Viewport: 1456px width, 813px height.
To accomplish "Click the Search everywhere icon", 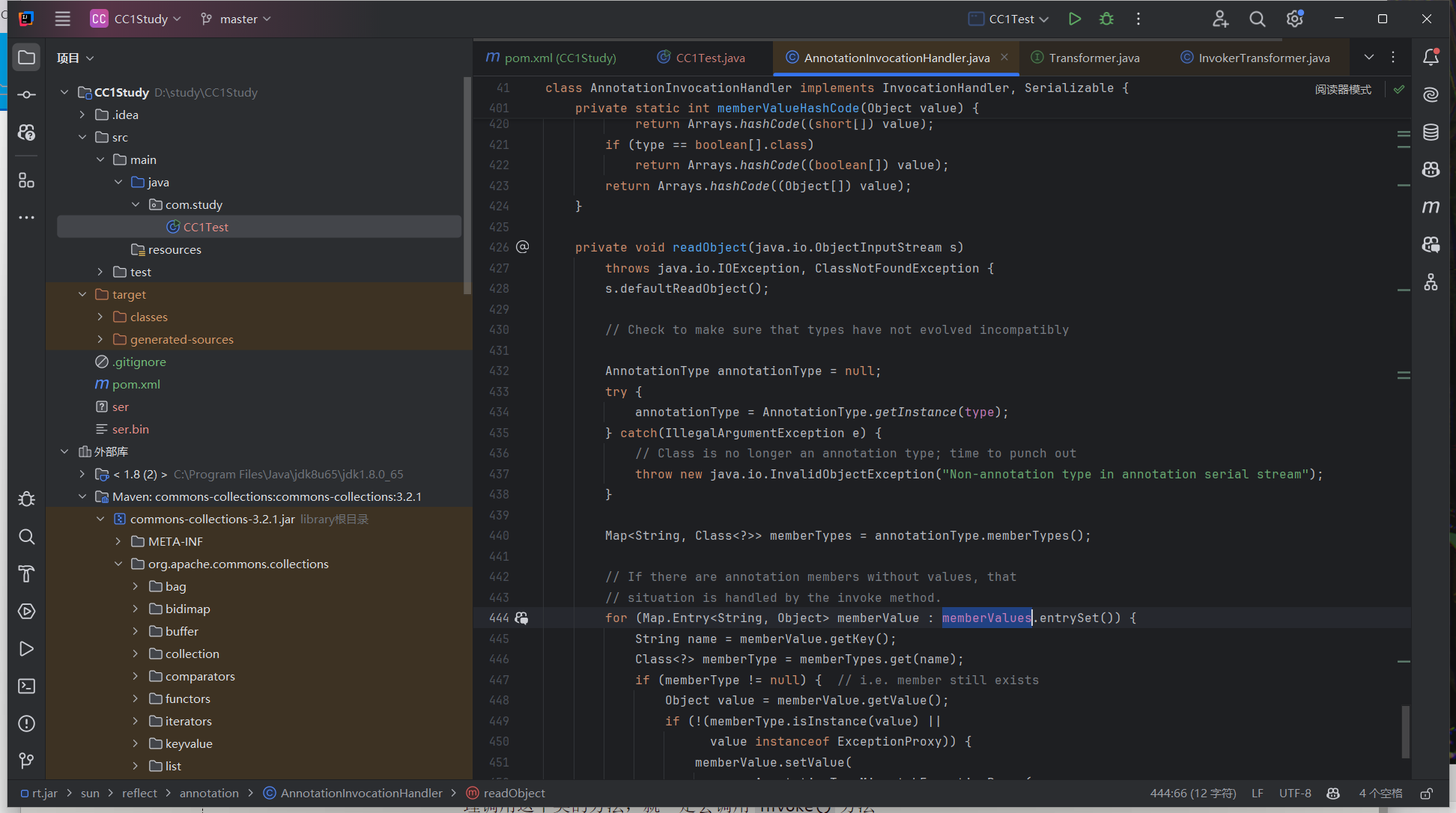I will point(1258,18).
